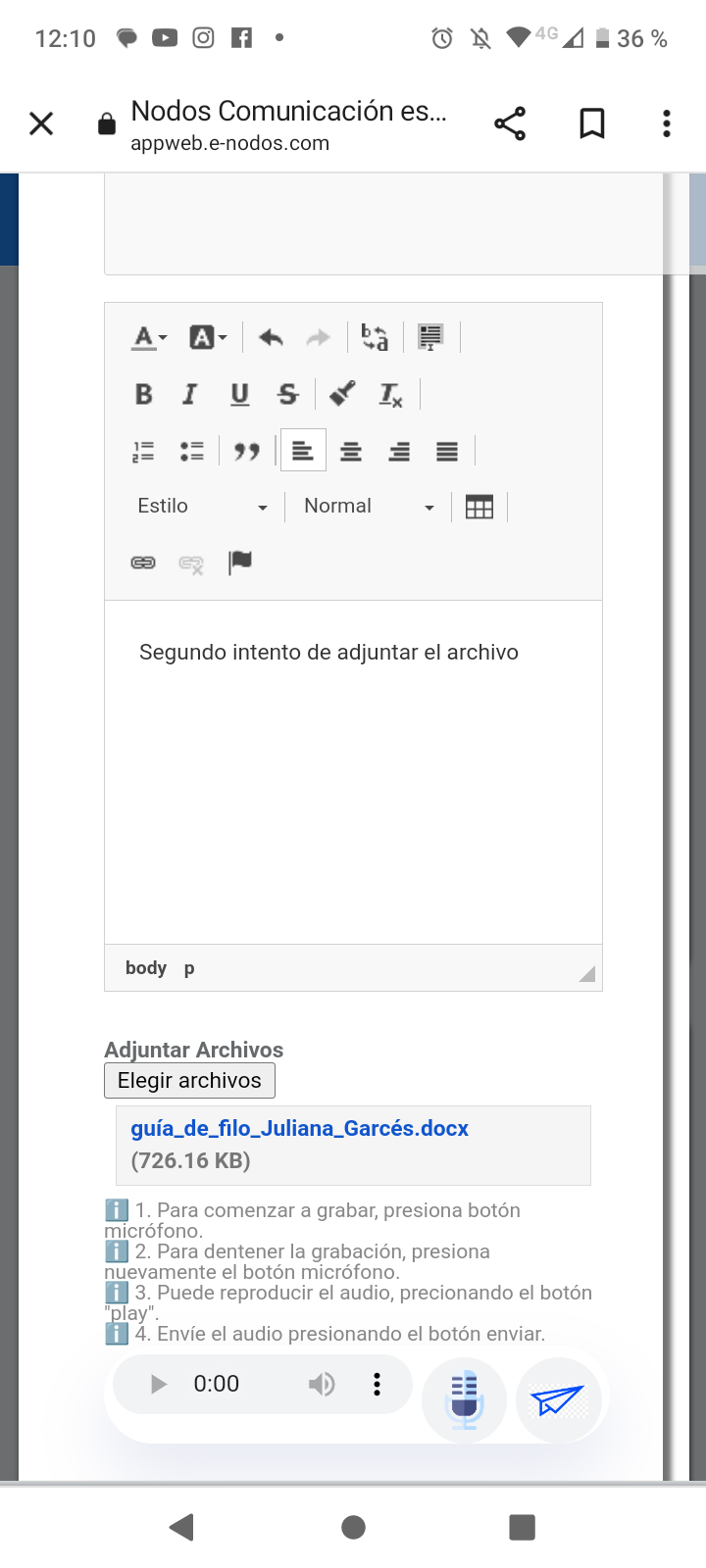Open the Estilo styles dropdown
Screen dimensions: 706x1568
202,507
